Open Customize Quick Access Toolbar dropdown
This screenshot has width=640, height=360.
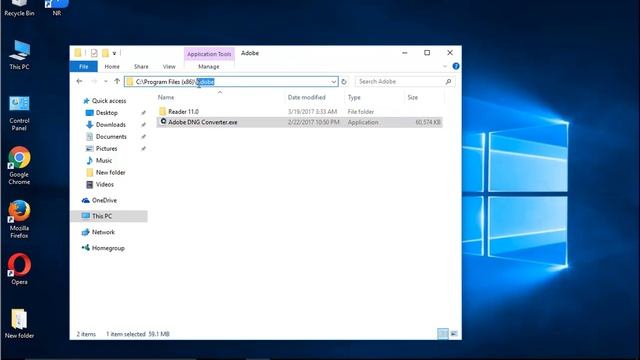click(114, 53)
